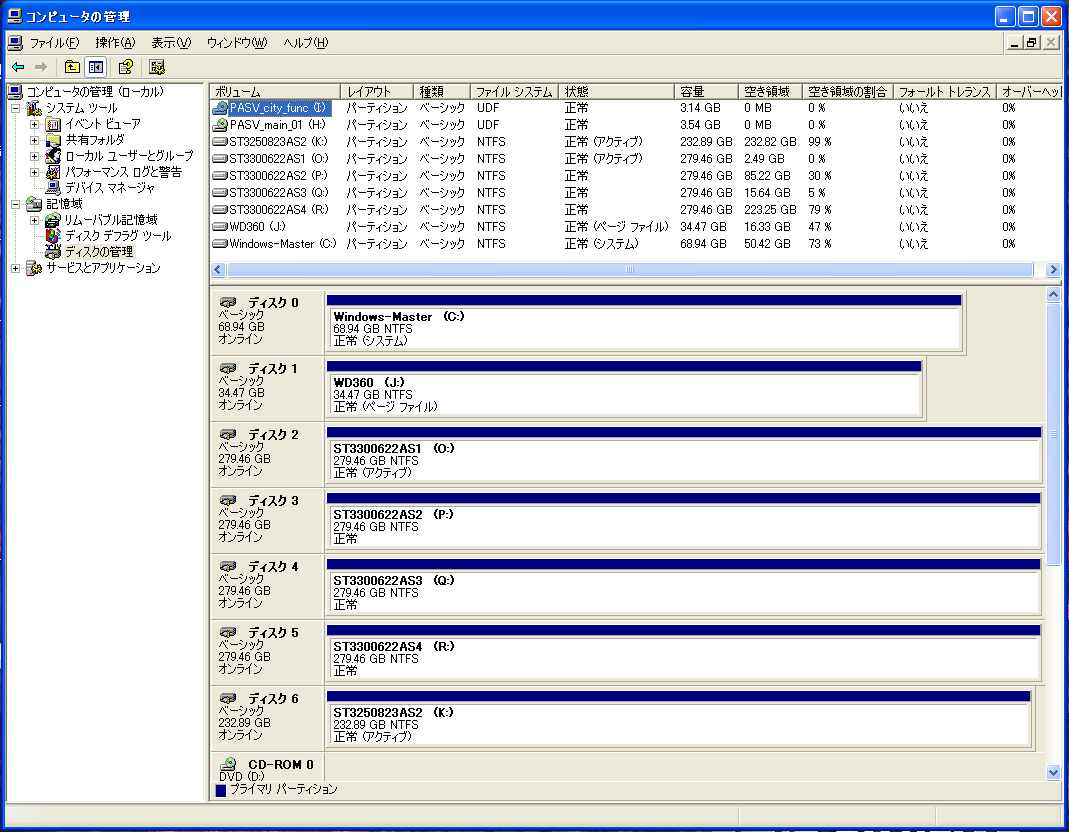This screenshot has height=832, width=1069.
Task: Open the 操作(A) menu
Action: point(114,43)
